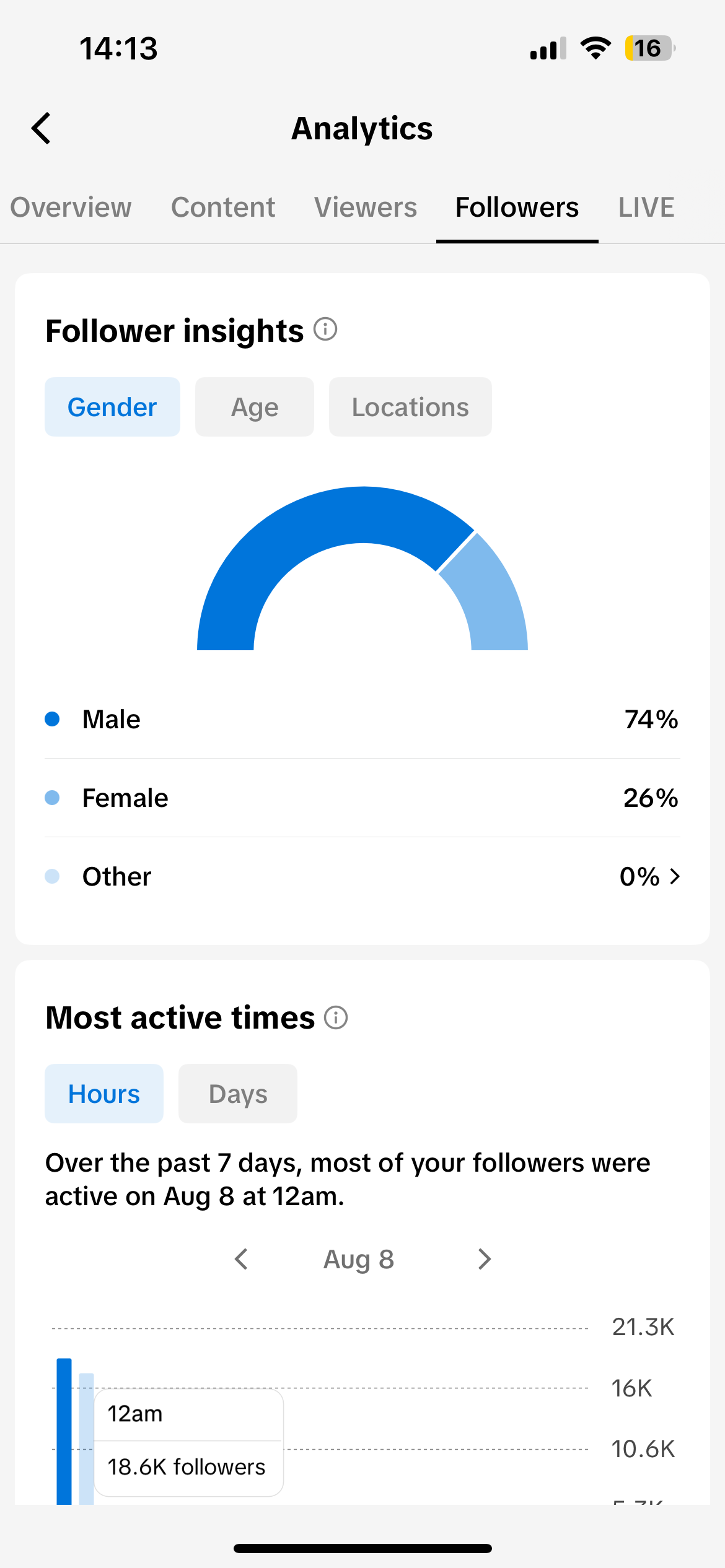Go to previous day before Aug 8
The image size is (725, 1568).
[x=242, y=1259]
